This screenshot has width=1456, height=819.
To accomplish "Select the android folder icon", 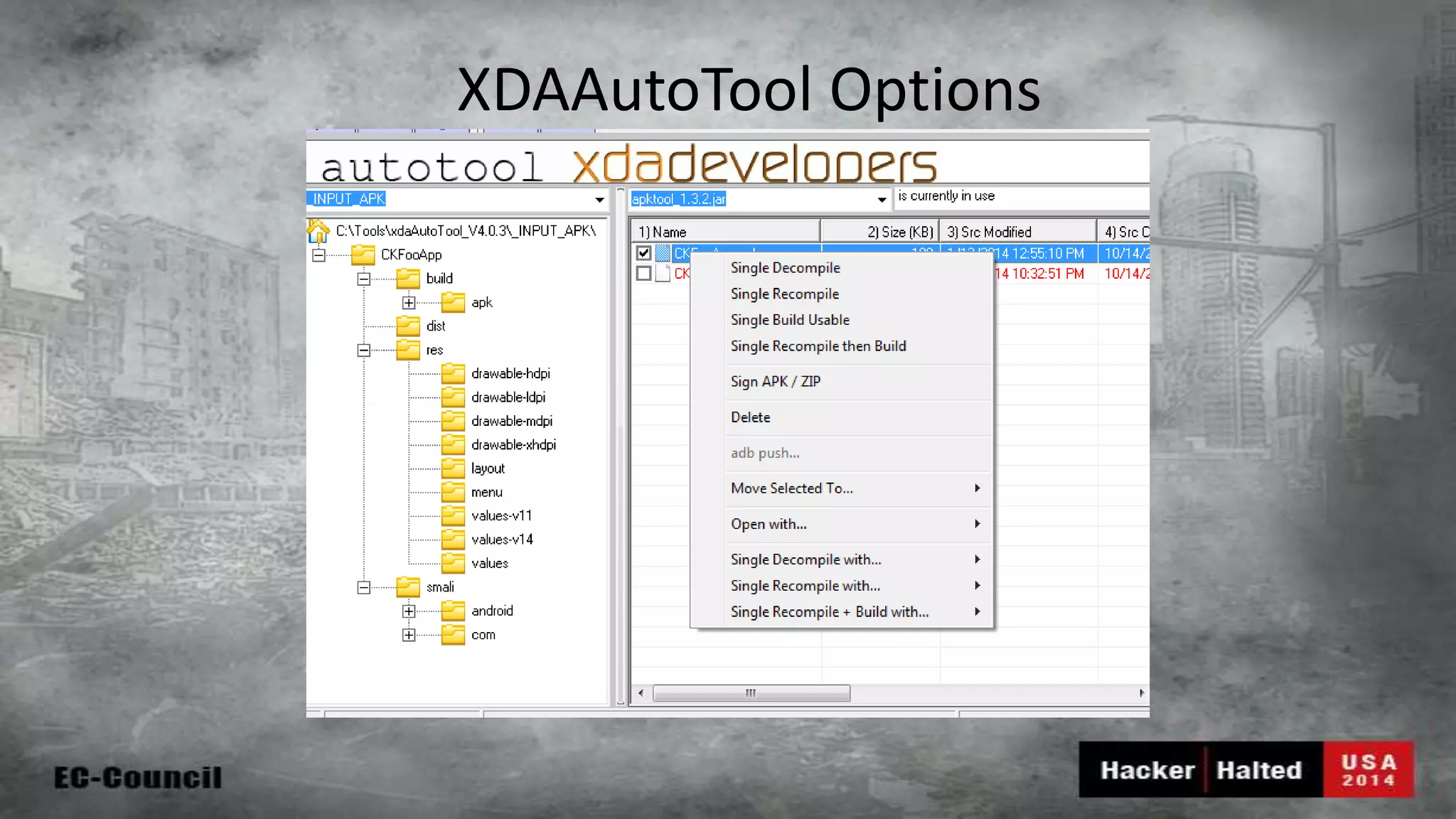I will 453,611.
